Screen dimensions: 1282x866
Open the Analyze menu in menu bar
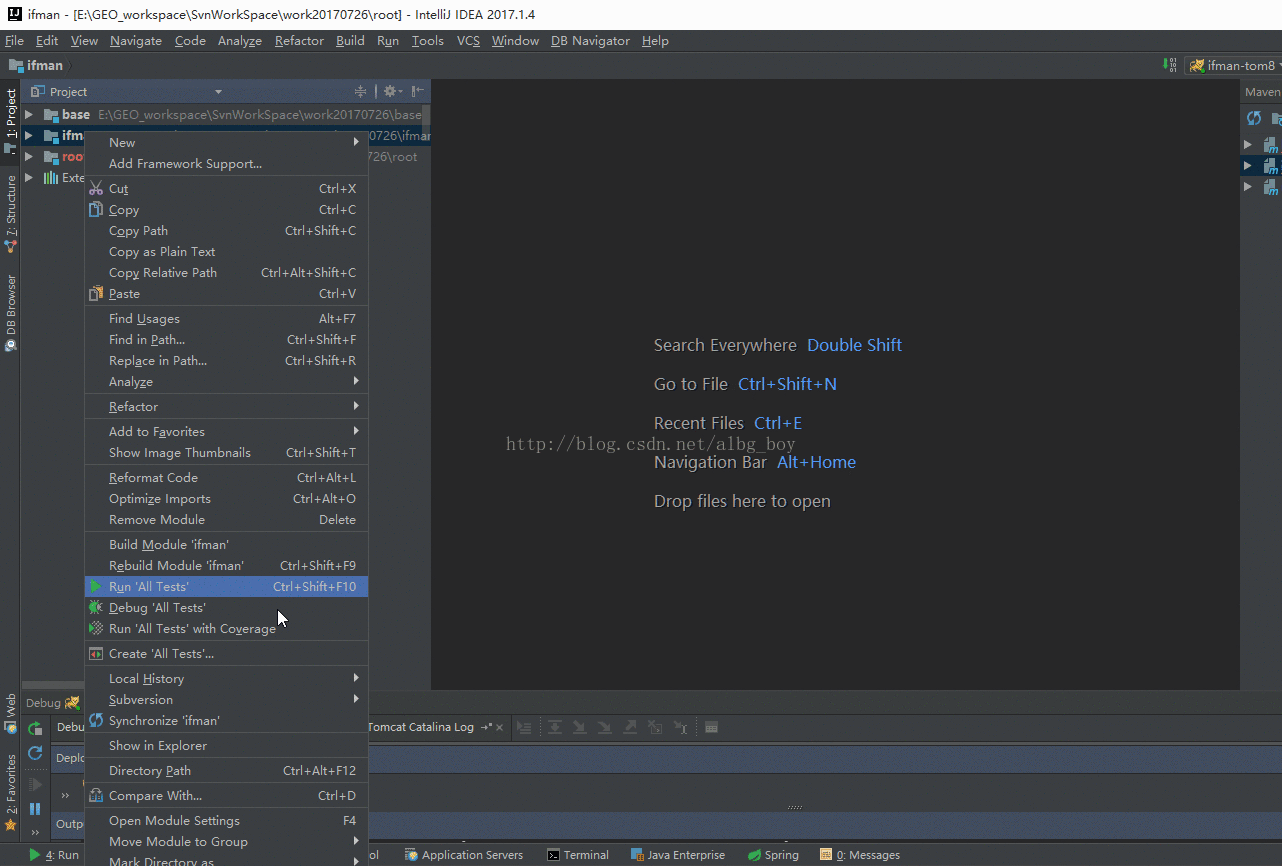point(240,41)
